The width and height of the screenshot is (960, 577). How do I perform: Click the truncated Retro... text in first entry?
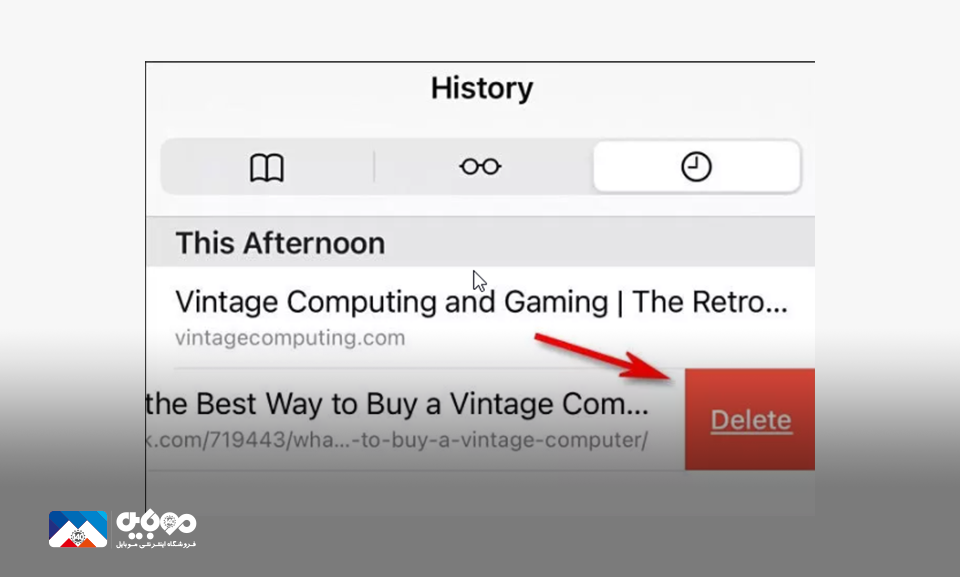tap(710, 302)
